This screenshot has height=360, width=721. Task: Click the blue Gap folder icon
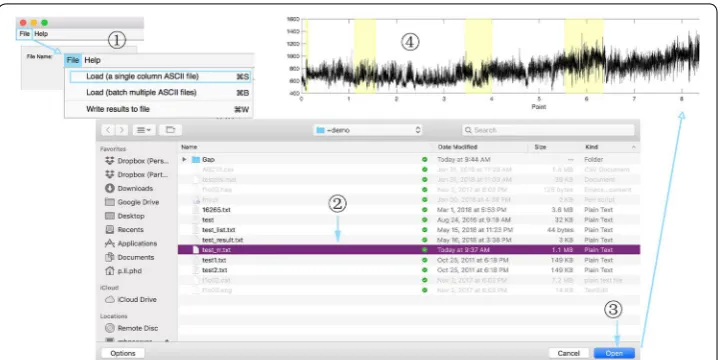tap(196, 160)
